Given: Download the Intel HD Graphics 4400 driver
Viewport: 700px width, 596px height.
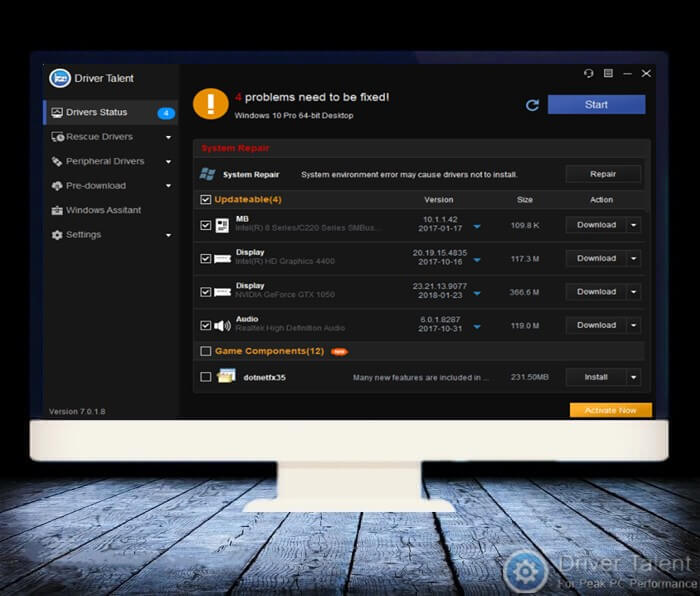Looking at the screenshot, I should (x=596, y=258).
